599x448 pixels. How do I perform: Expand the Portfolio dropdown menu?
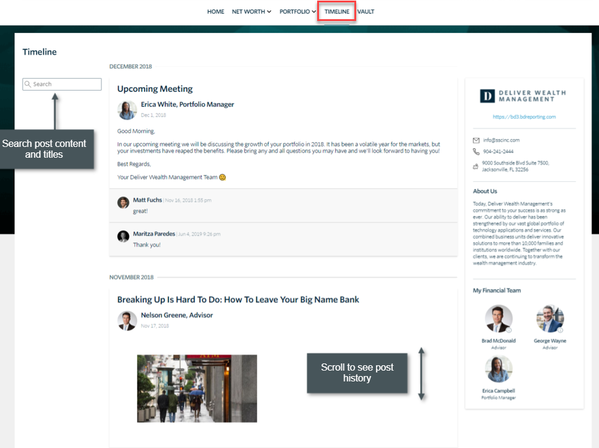(x=298, y=11)
